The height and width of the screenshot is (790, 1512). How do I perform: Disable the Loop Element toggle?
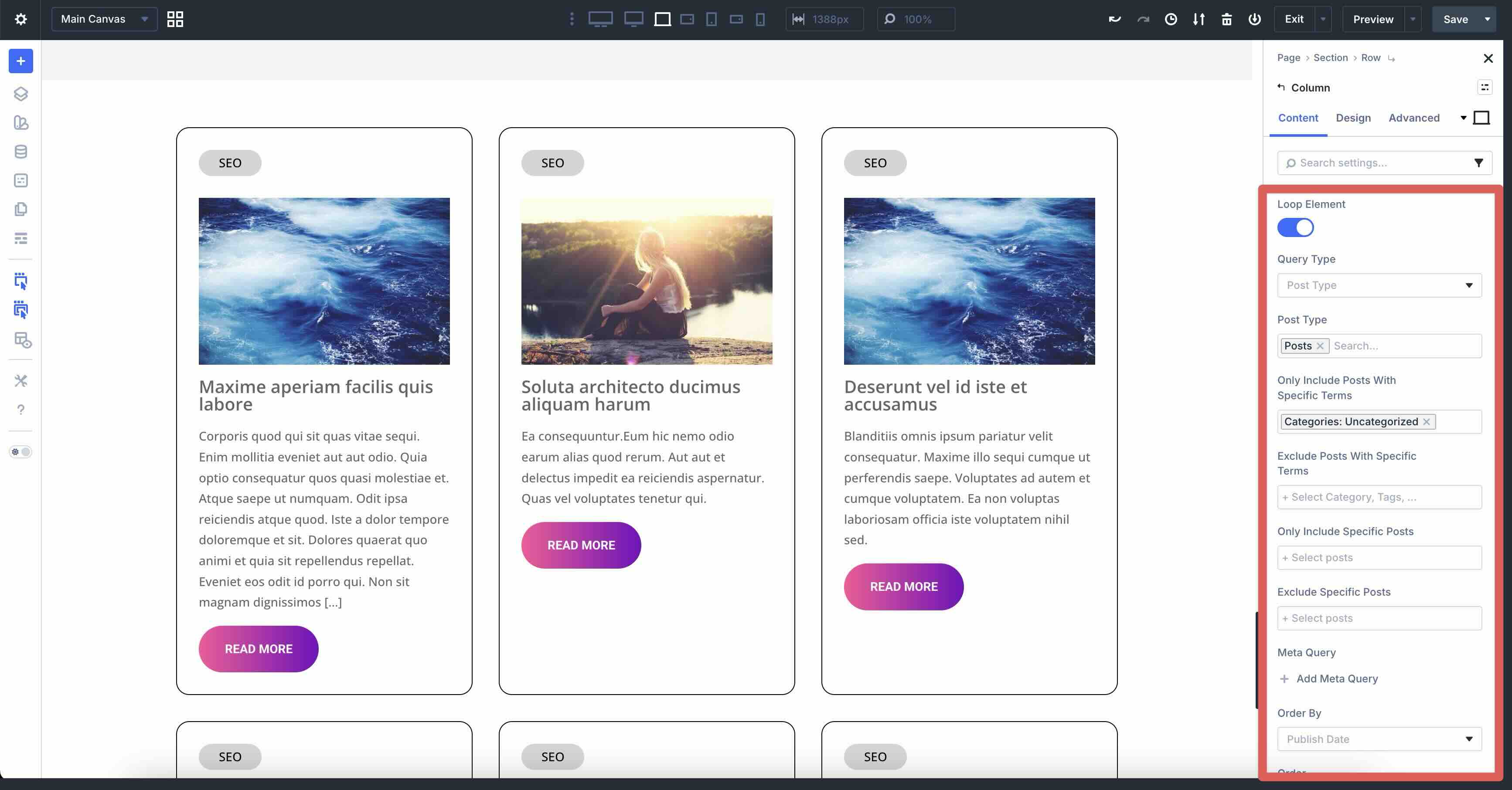point(1295,227)
